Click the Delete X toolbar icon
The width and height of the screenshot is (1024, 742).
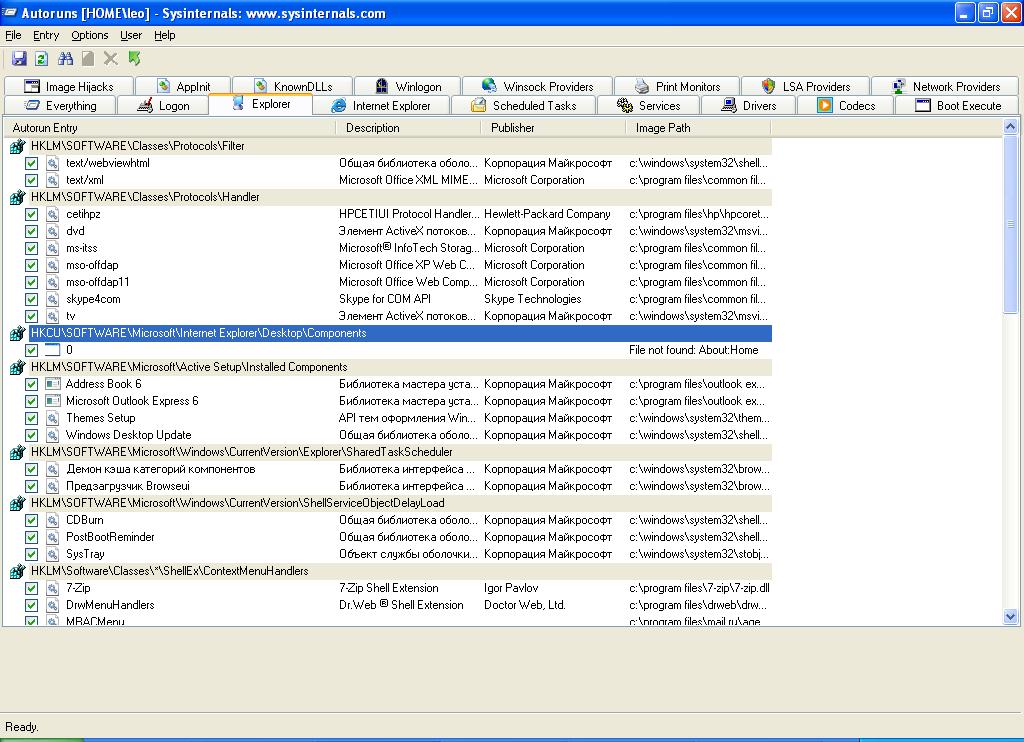tap(111, 59)
